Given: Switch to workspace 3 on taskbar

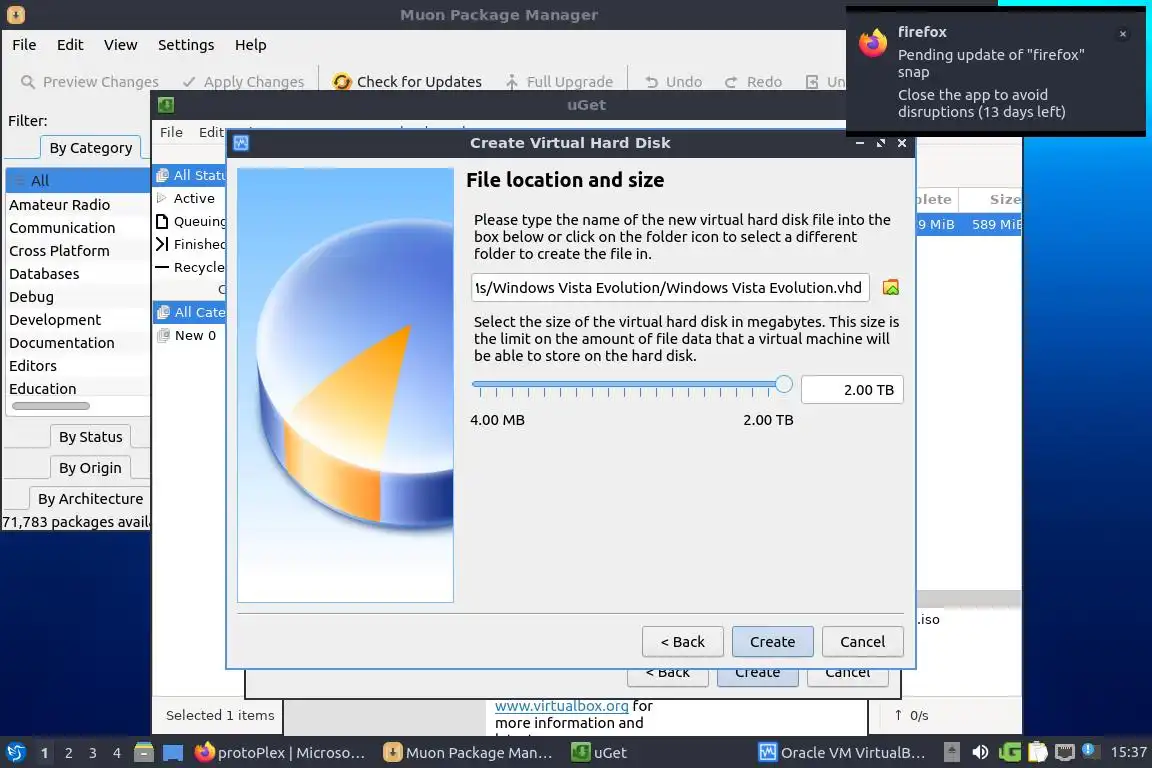Looking at the screenshot, I should 93,753.
